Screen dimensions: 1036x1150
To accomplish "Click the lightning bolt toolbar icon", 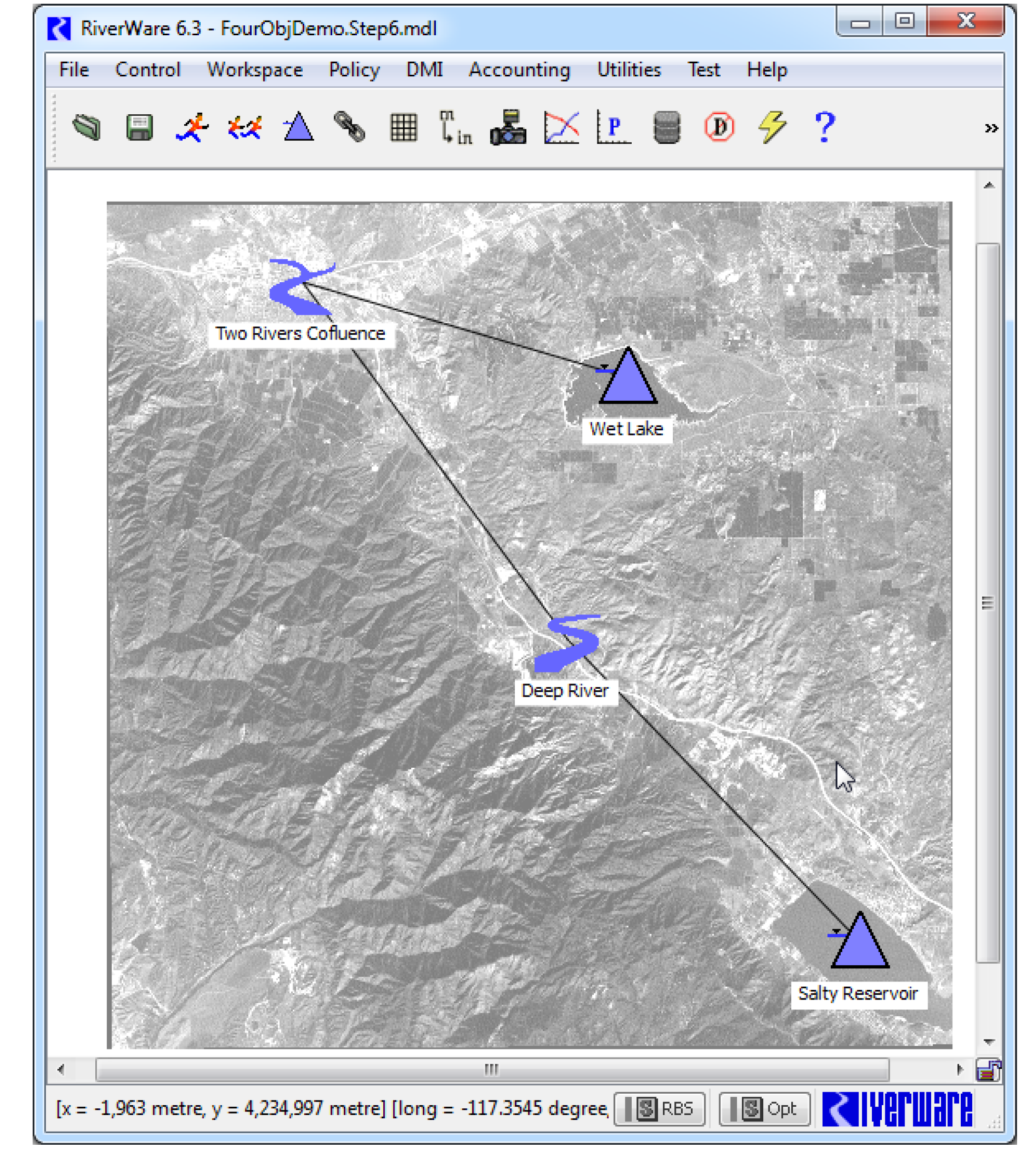I will click(772, 126).
